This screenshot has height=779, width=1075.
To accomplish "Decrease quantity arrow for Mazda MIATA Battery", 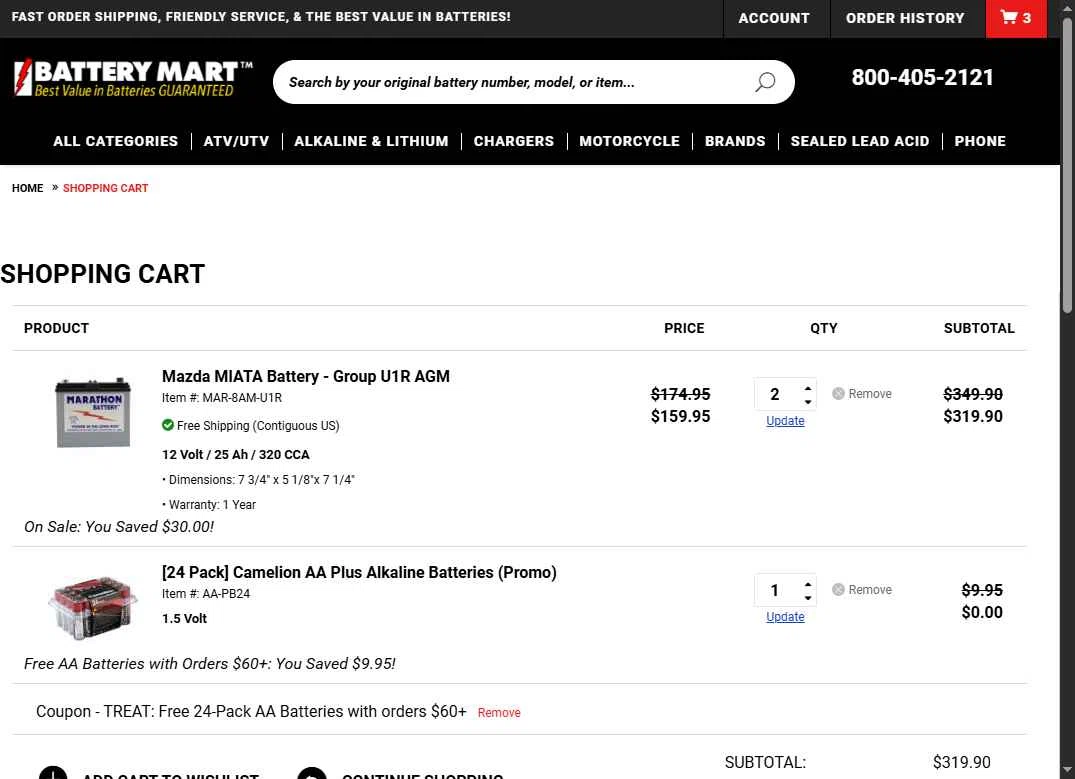I will click(808, 401).
